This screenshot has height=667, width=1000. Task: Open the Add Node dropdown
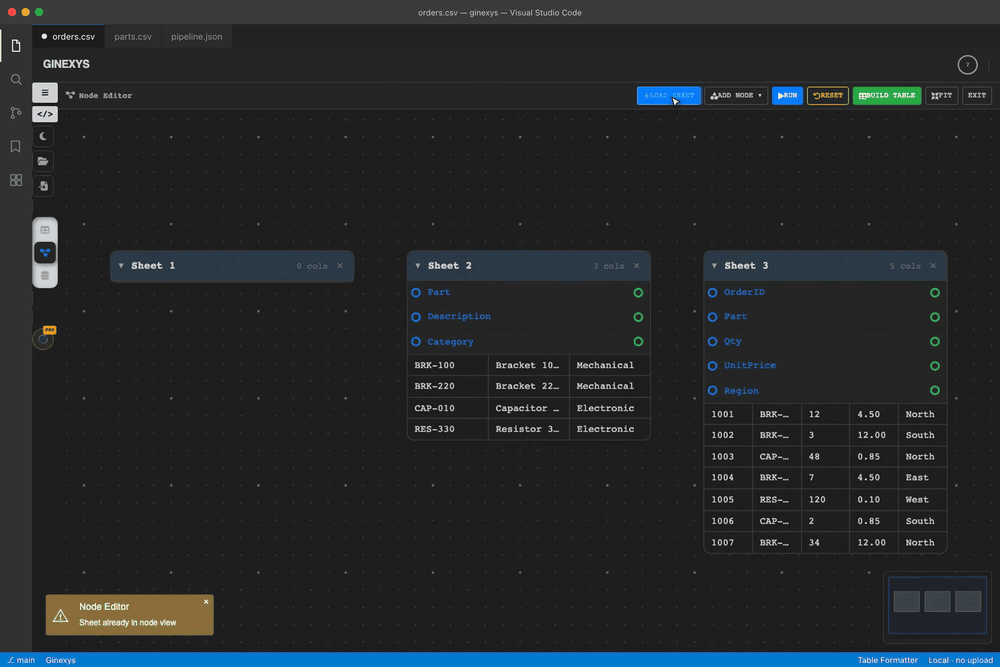(x=736, y=96)
